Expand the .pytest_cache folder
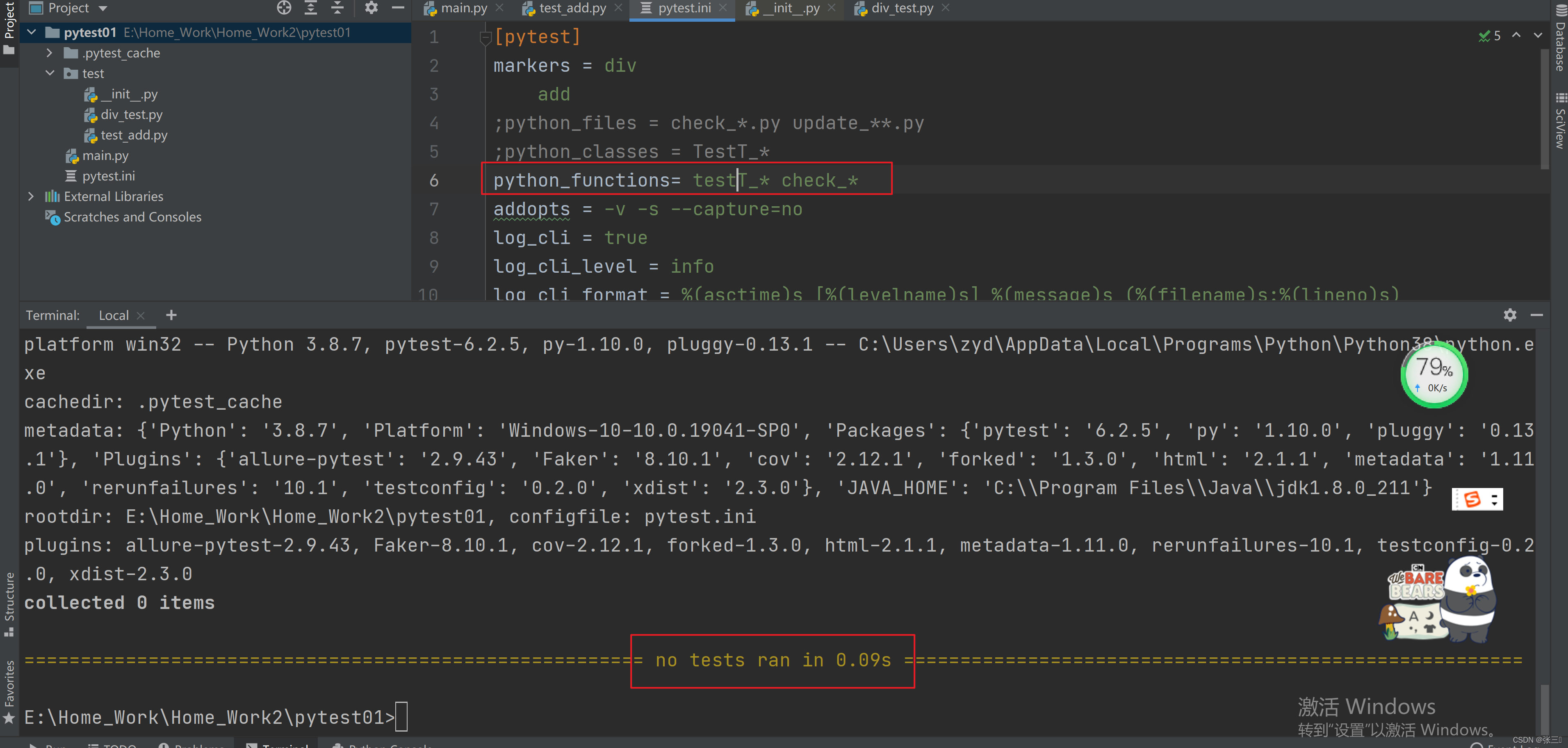1568x748 pixels. [x=50, y=53]
